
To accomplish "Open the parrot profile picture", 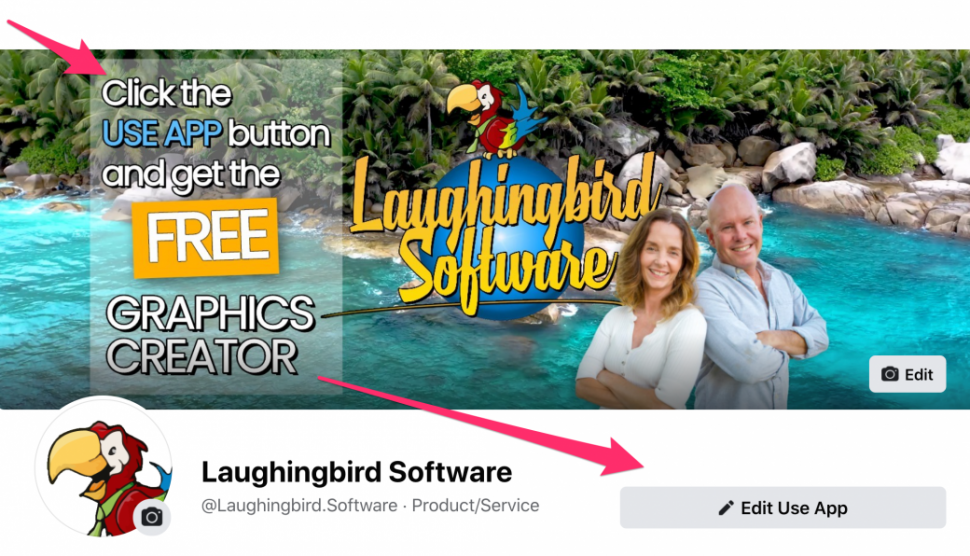I will coord(103,467).
